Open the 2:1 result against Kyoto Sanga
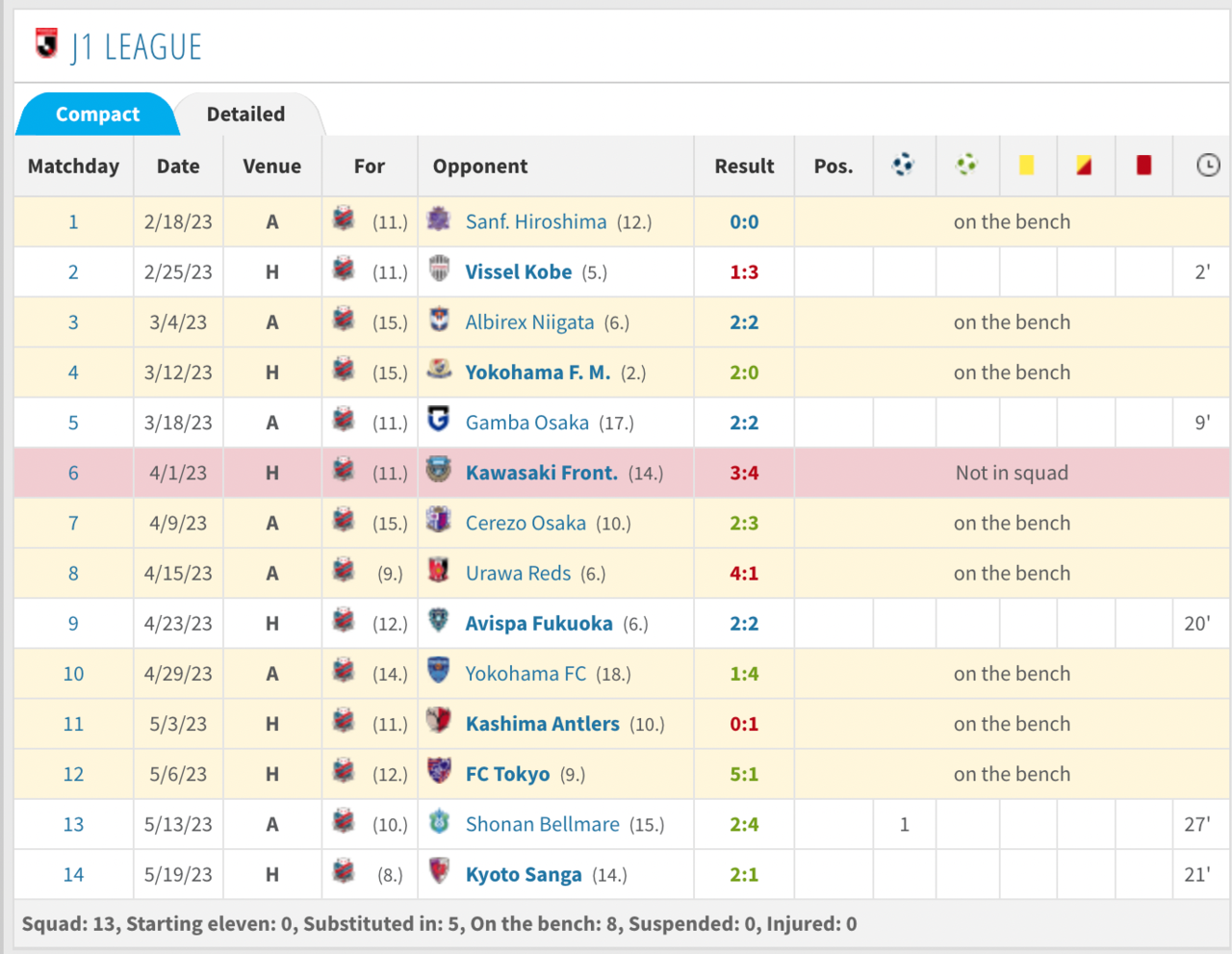Screen dimensions: 1232x954 744,874
